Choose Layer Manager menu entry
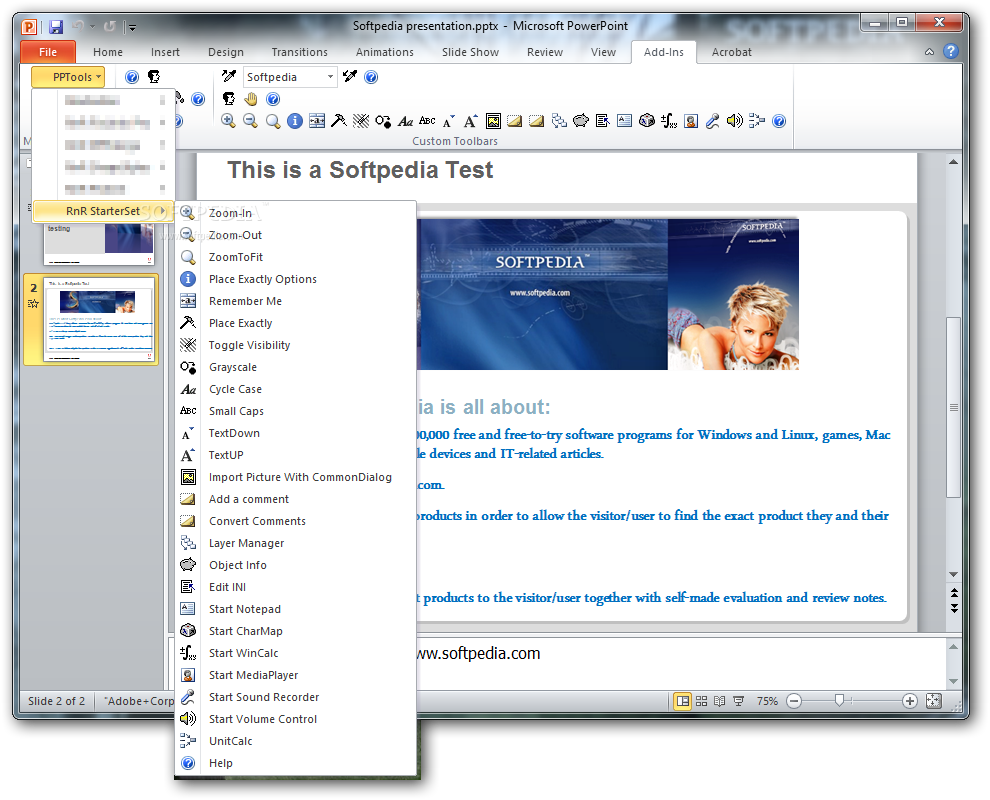The width and height of the screenshot is (990, 800). coord(295,543)
